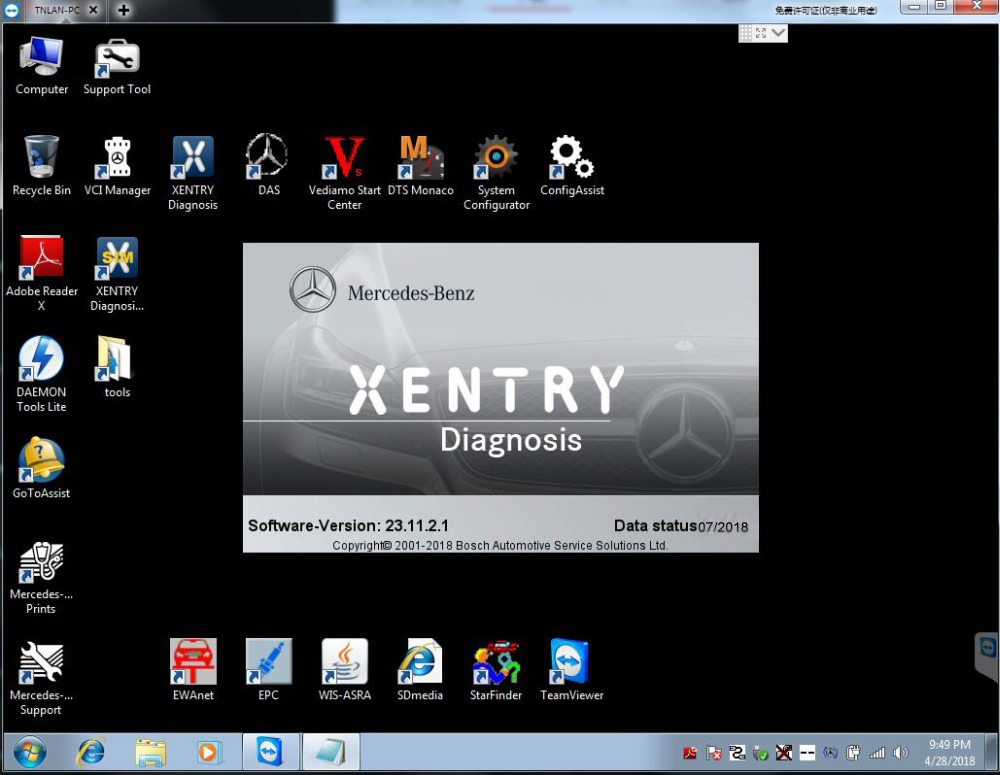Start a TeamViewer session

point(571,662)
